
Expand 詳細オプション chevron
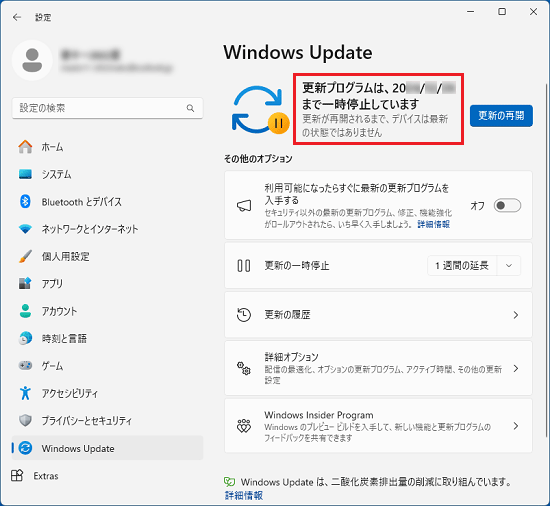516,369
